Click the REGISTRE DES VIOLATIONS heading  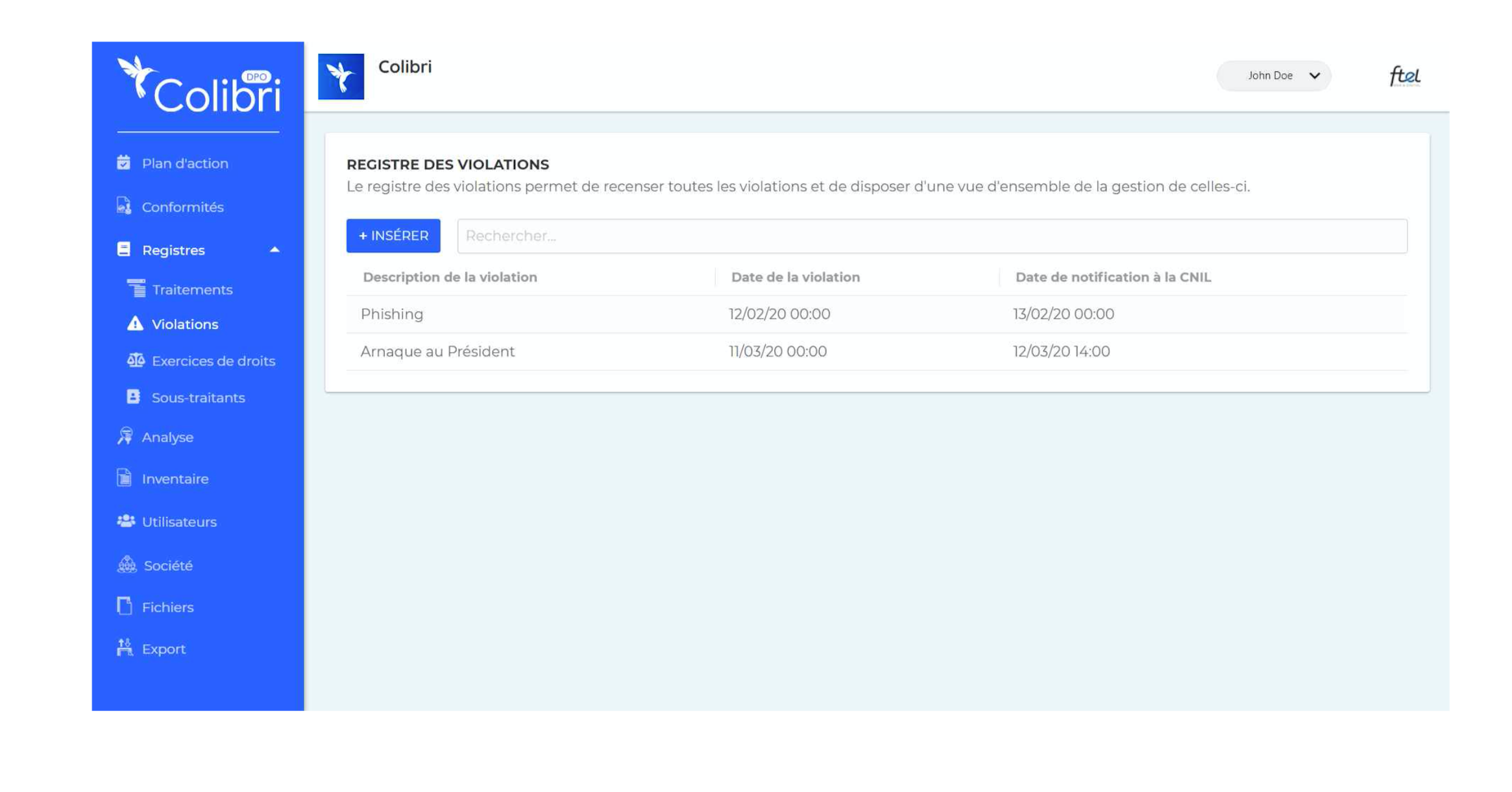[x=448, y=164]
